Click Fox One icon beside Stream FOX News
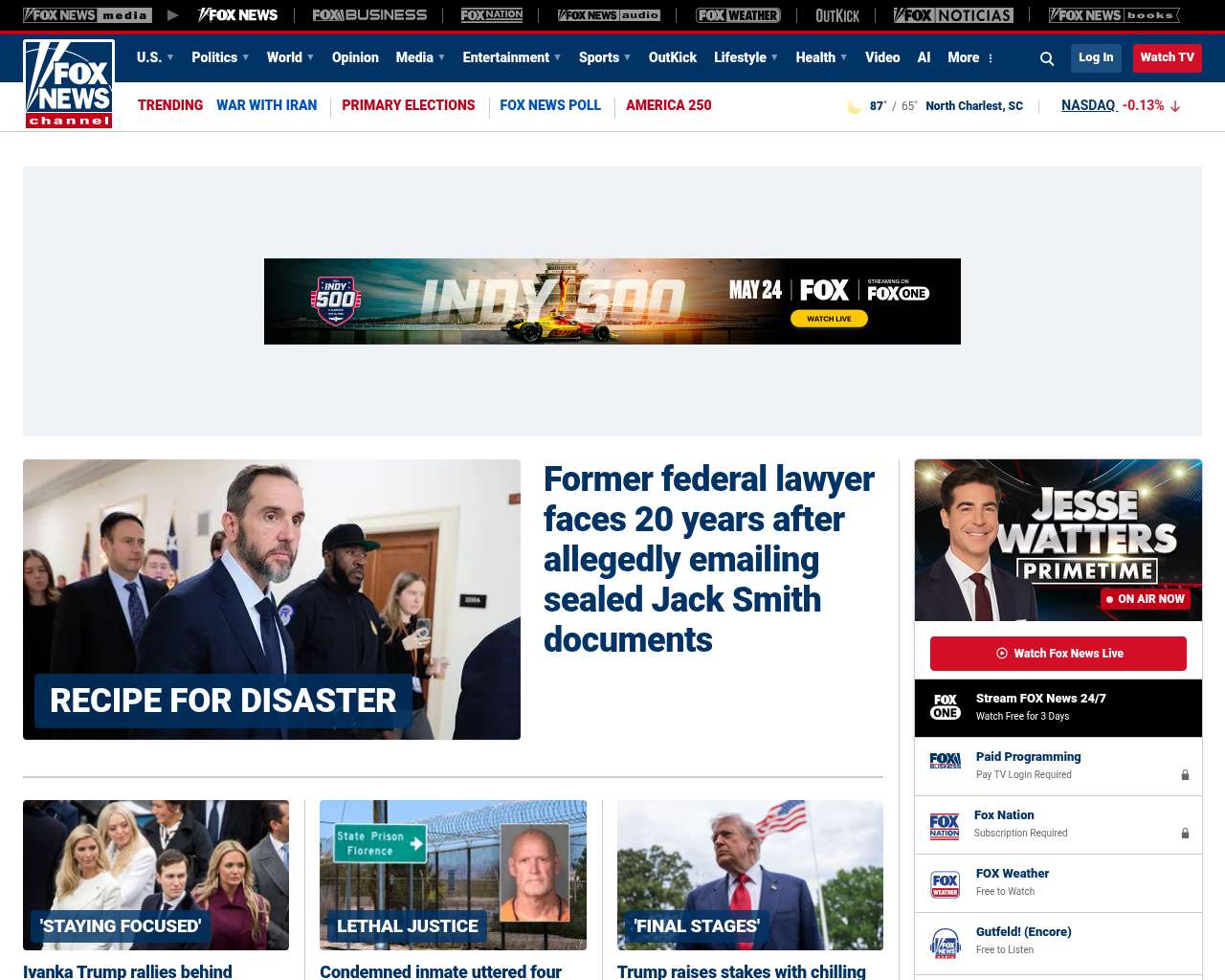 click(x=946, y=707)
